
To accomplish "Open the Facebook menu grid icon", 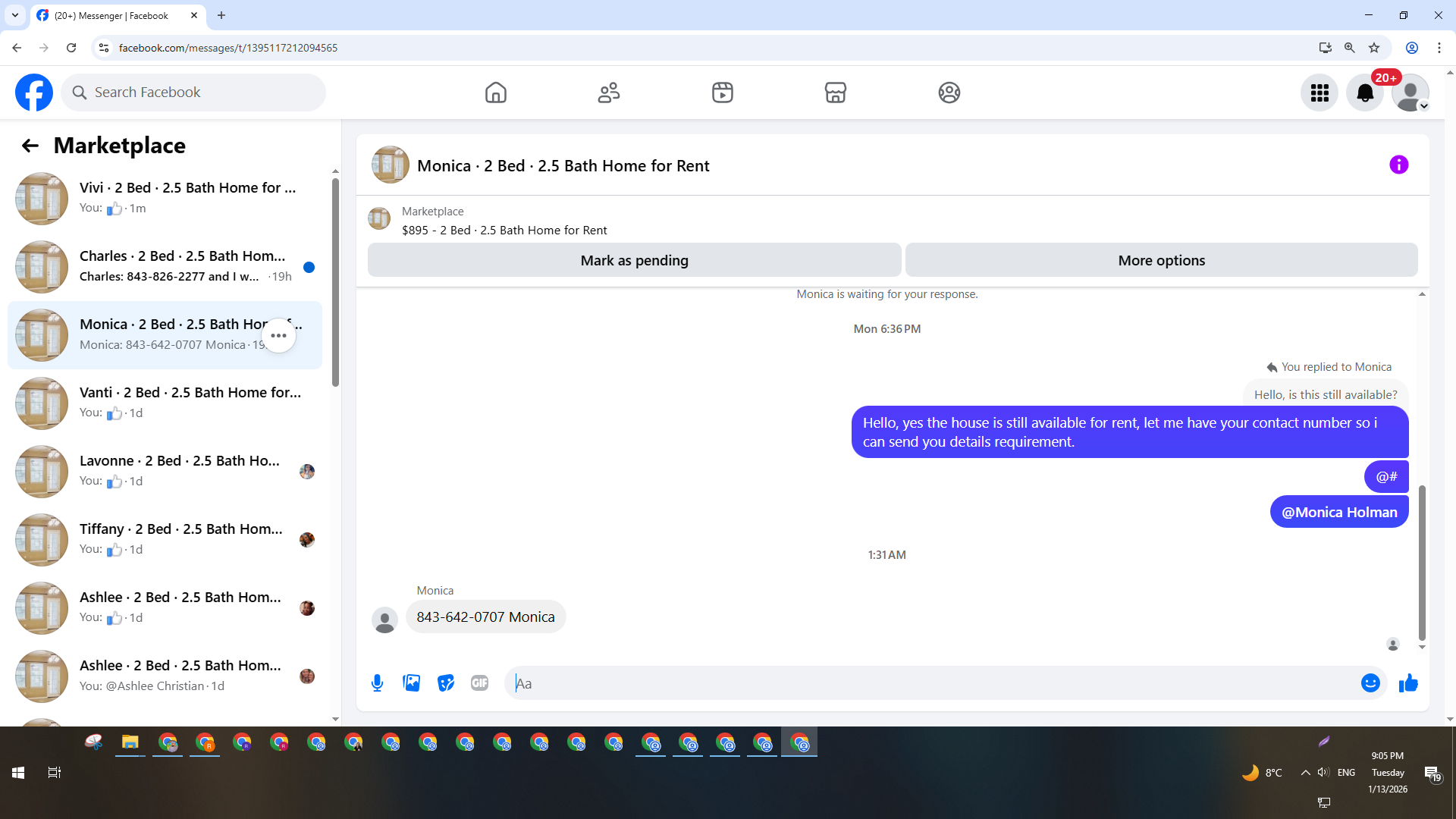I will (x=1319, y=93).
